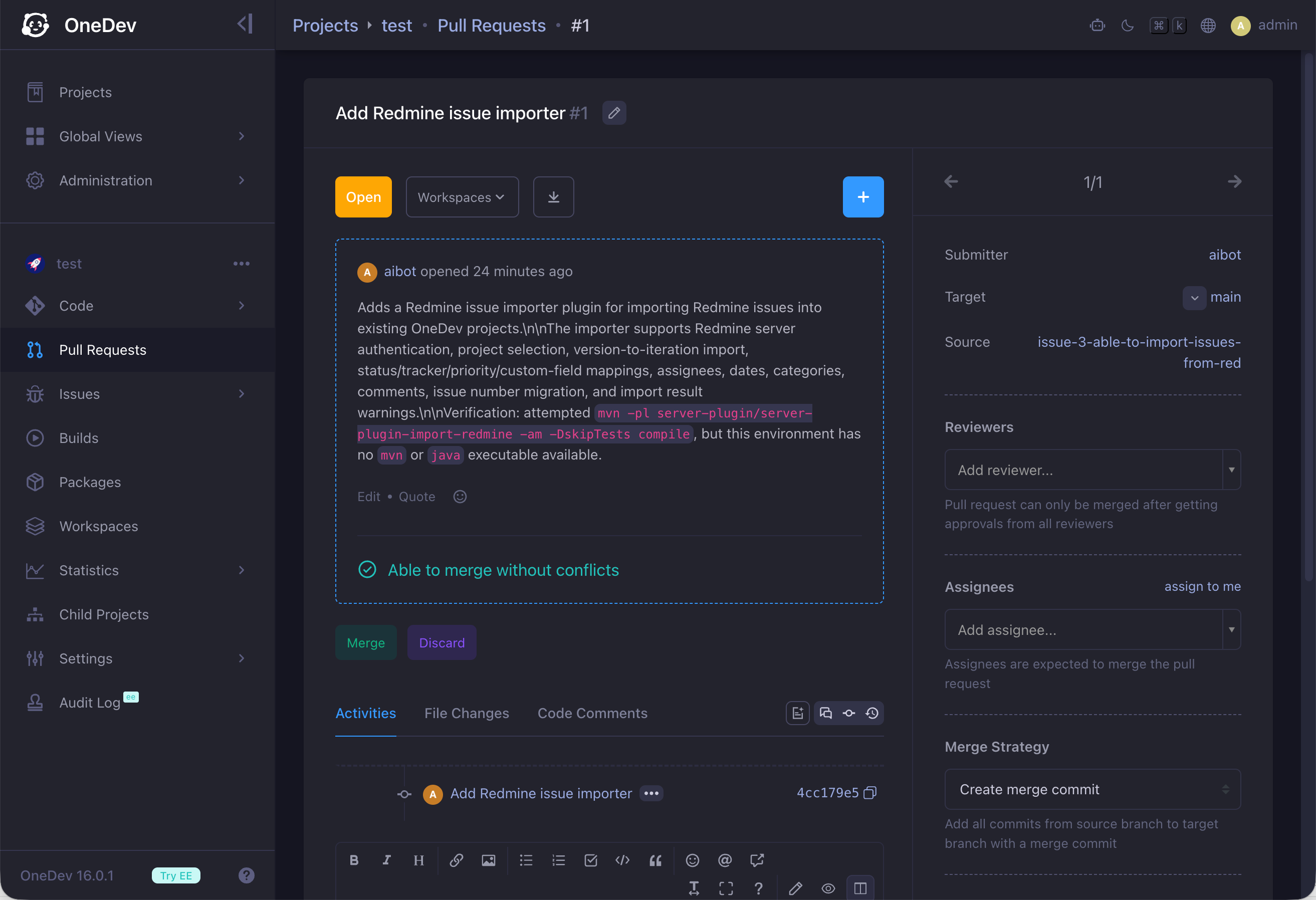Viewport: 1316px width, 900px height.
Task: Open the target branch dropdown next to main
Action: point(1194,297)
